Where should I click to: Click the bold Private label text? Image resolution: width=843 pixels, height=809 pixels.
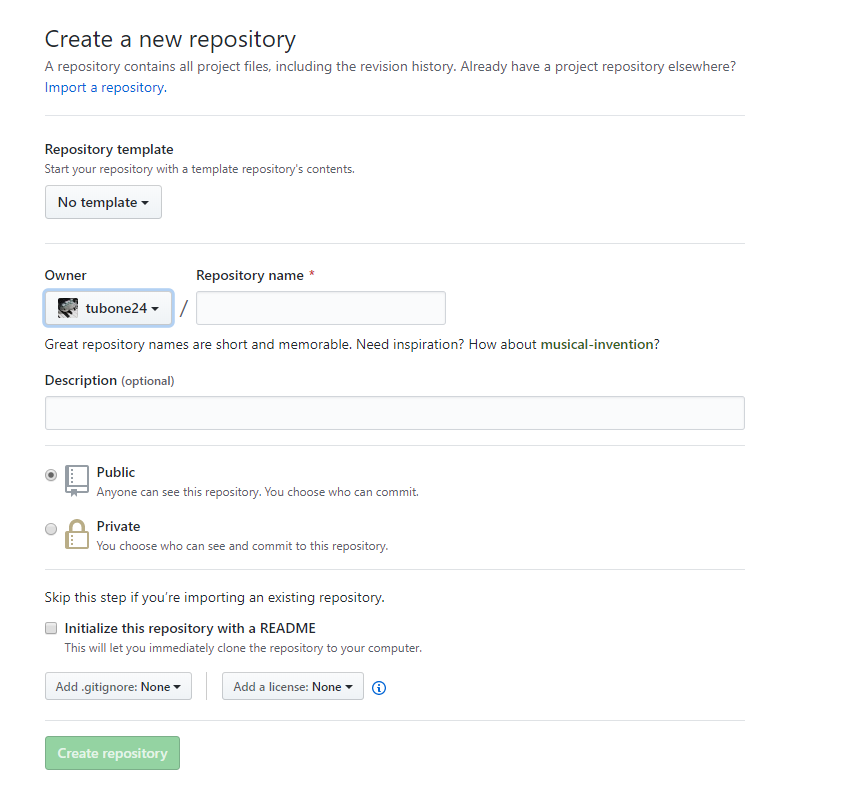coord(118,525)
